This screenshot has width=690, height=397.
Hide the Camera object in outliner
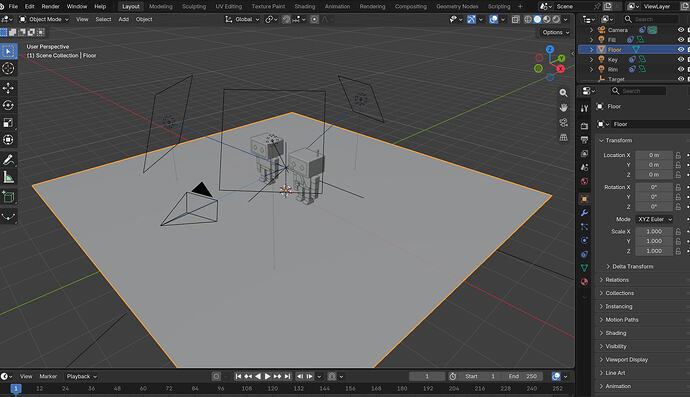(681, 30)
